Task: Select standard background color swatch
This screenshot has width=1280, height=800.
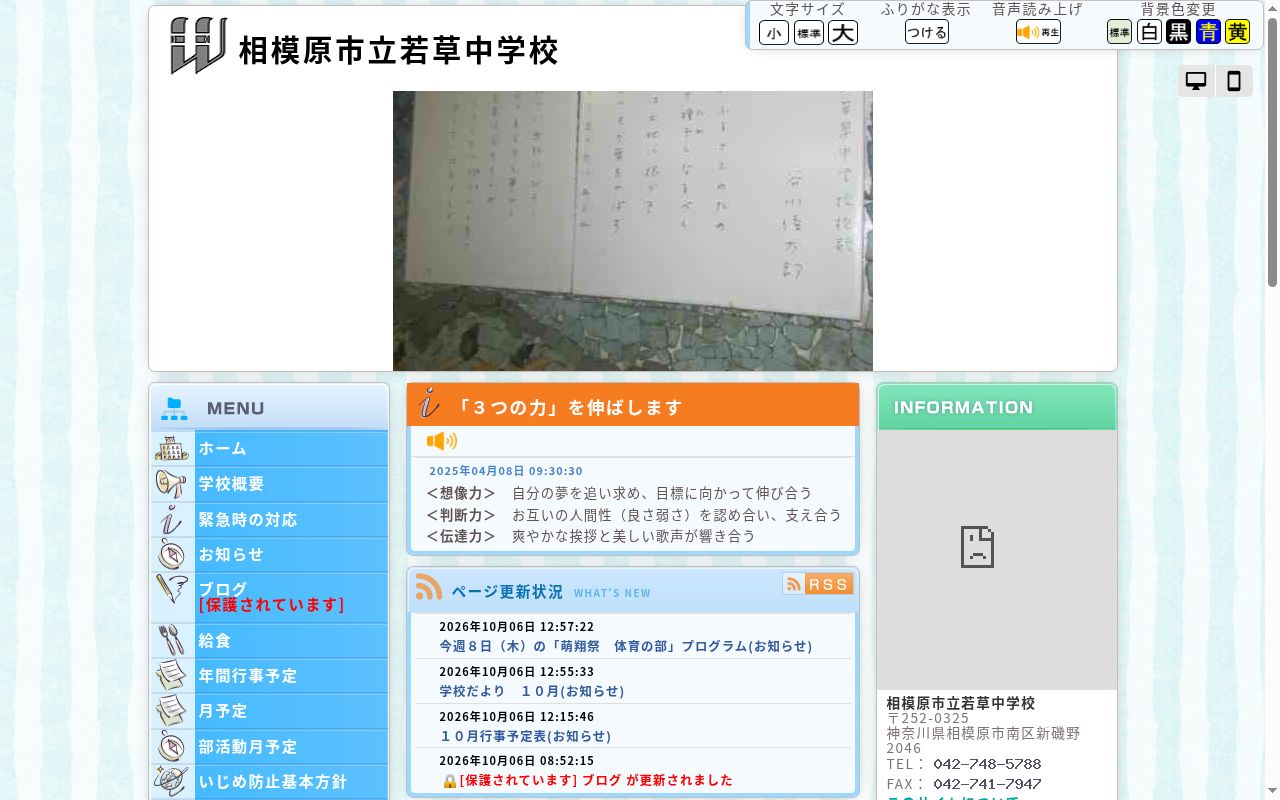Action: [1119, 32]
